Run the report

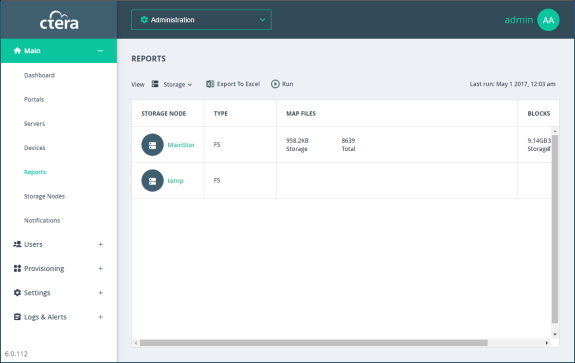click(282, 84)
